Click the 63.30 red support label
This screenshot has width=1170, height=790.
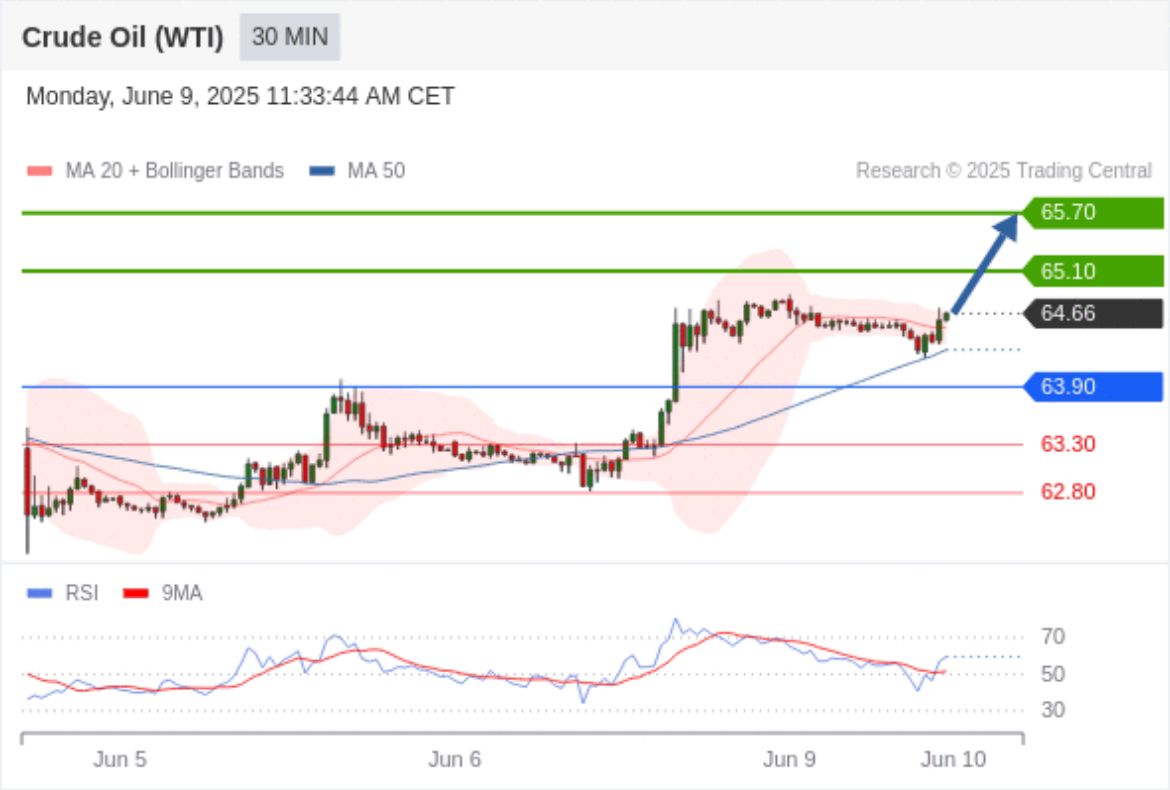(x=1067, y=444)
